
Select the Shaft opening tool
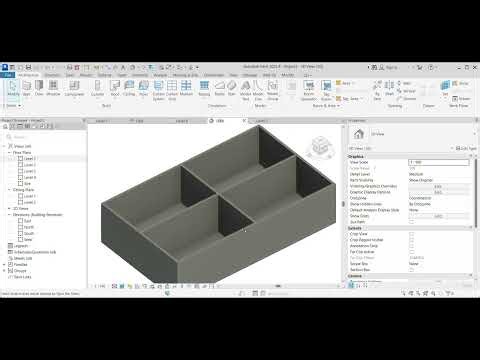[x=389, y=88]
